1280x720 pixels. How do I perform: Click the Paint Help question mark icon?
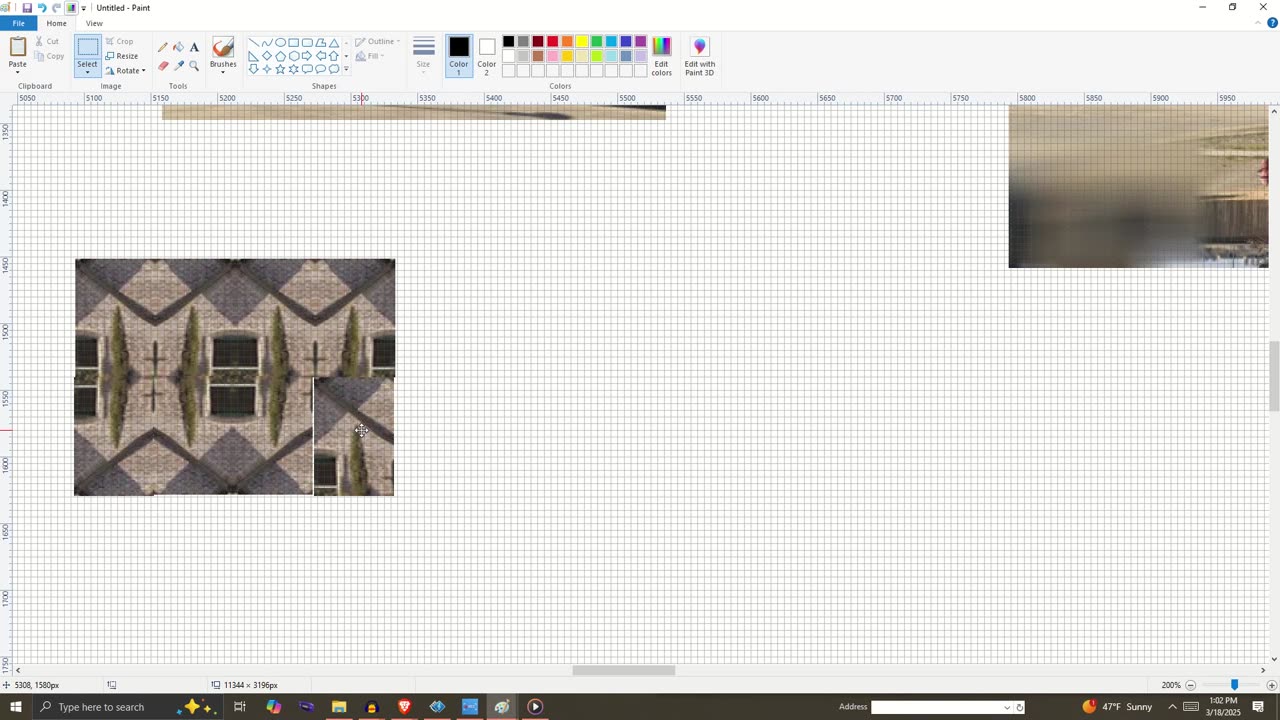coord(1272,23)
